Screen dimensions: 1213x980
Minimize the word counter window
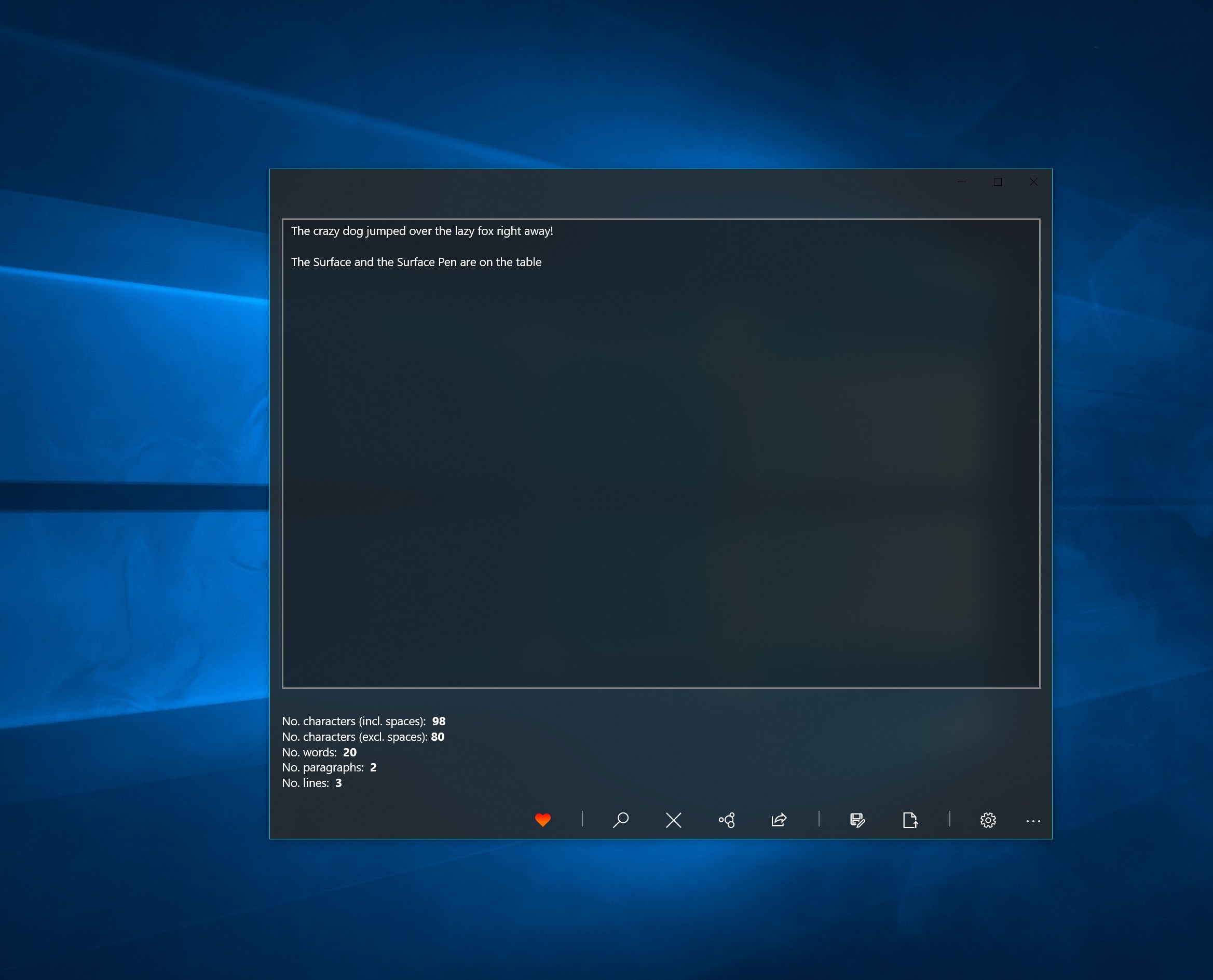tap(962, 182)
